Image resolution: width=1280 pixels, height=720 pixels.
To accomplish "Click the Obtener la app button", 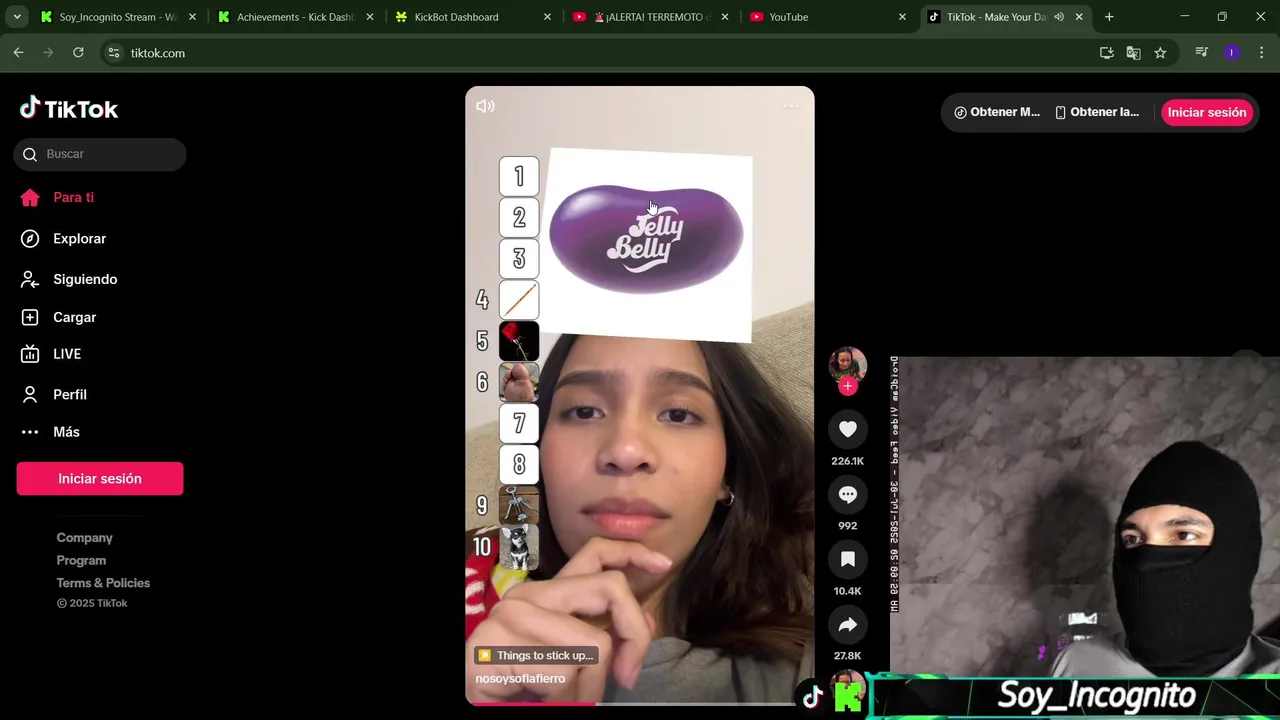I will (x=1097, y=112).
